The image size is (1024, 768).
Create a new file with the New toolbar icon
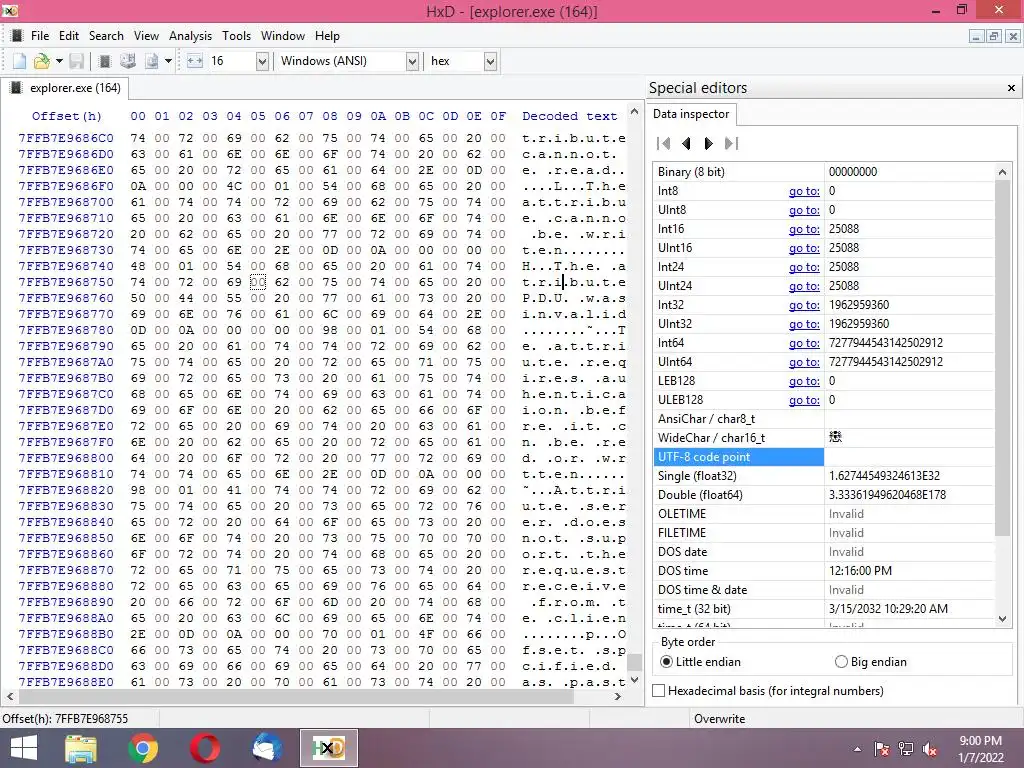pyautogui.click(x=20, y=61)
